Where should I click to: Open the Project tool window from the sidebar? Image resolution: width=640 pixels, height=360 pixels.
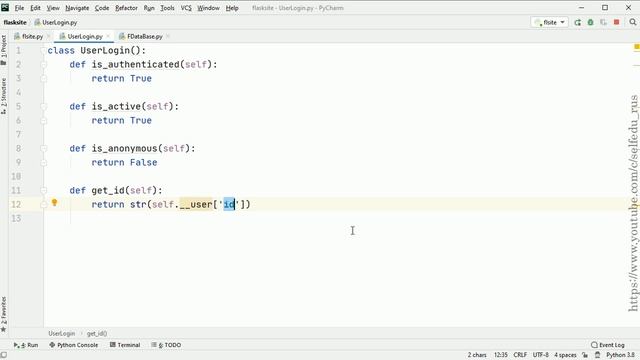[4, 49]
